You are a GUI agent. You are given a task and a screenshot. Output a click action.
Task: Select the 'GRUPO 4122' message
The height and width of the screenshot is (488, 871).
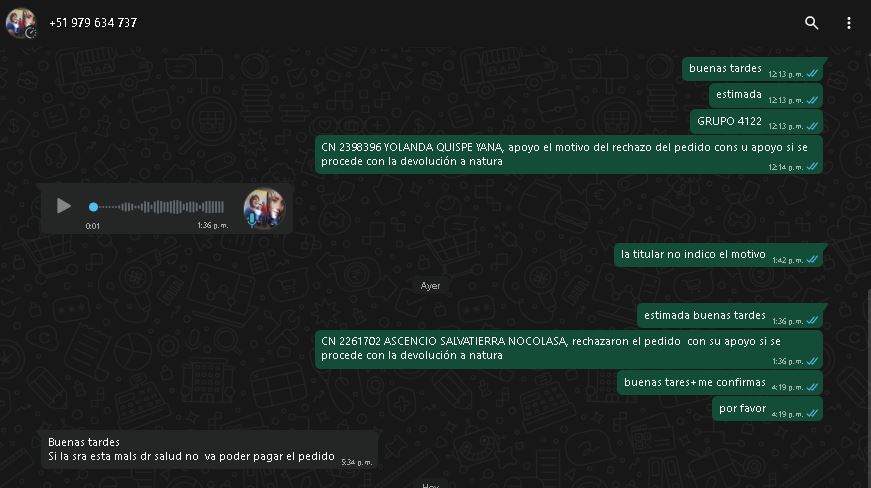click(756, 122)
